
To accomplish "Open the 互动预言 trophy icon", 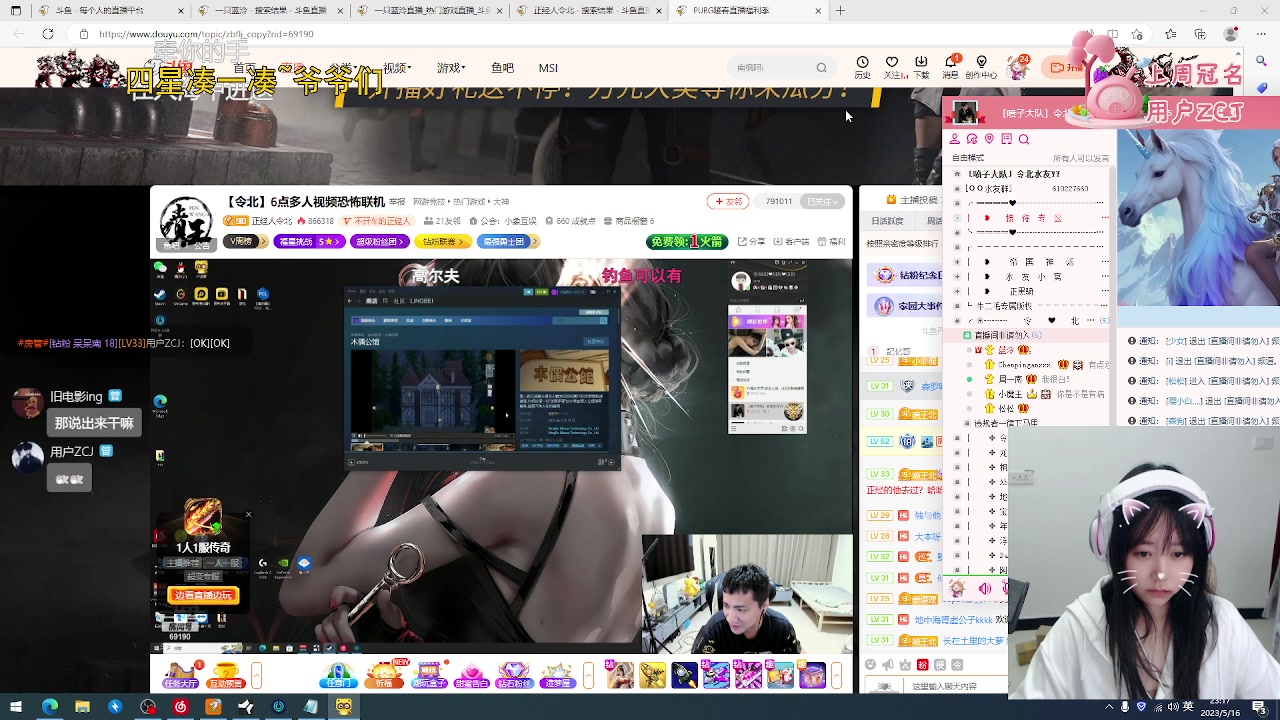I will (225, 675).
